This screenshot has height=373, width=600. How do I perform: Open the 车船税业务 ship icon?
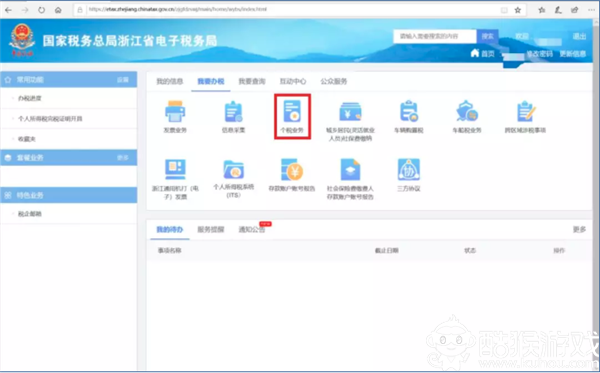click(x=467, y=111)
